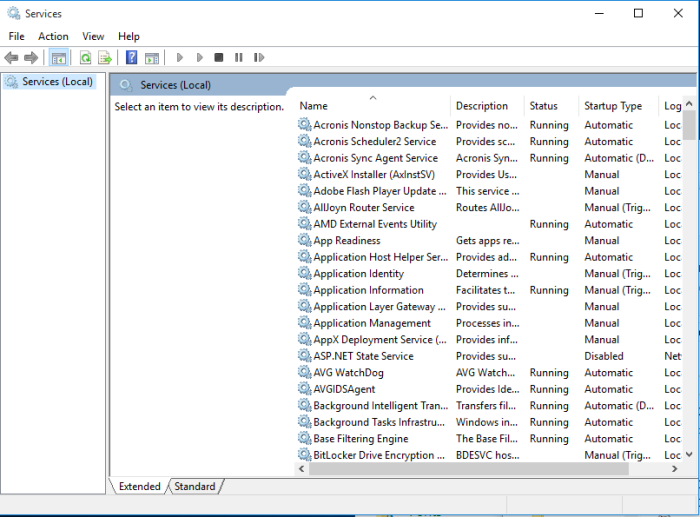The height and width of the screenshot is (517, 700).
Task: Open the View menu
Action: 93,36
